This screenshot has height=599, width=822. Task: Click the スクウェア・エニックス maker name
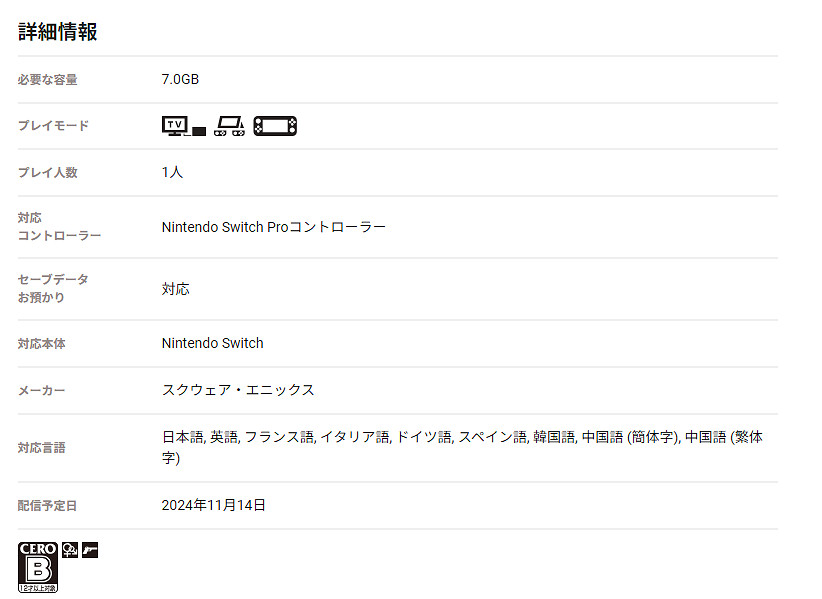coord(238,390)
